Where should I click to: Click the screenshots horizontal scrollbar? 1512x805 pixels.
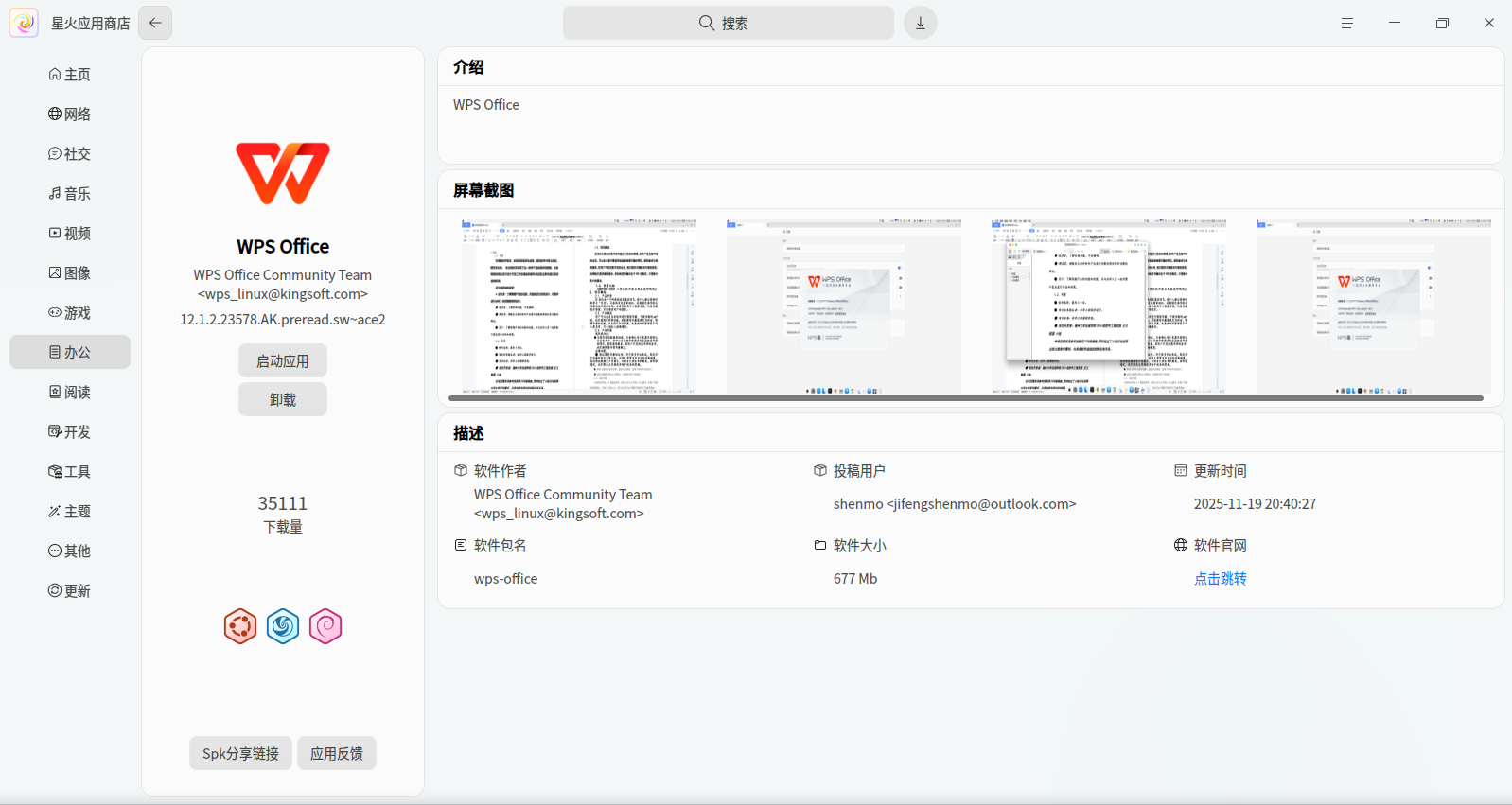tap(966, 398)
